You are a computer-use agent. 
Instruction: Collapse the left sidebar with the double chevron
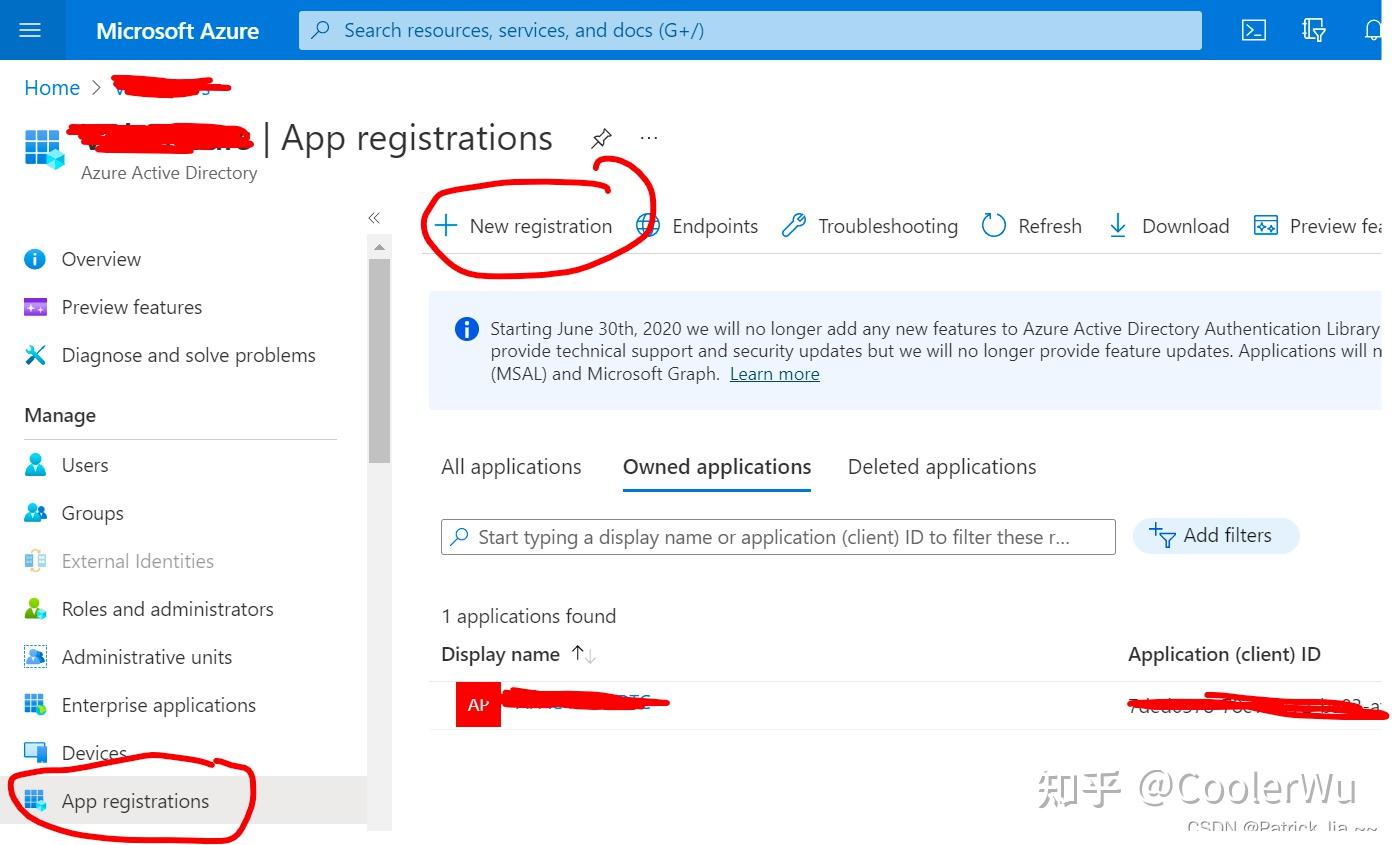click(374, 218)
